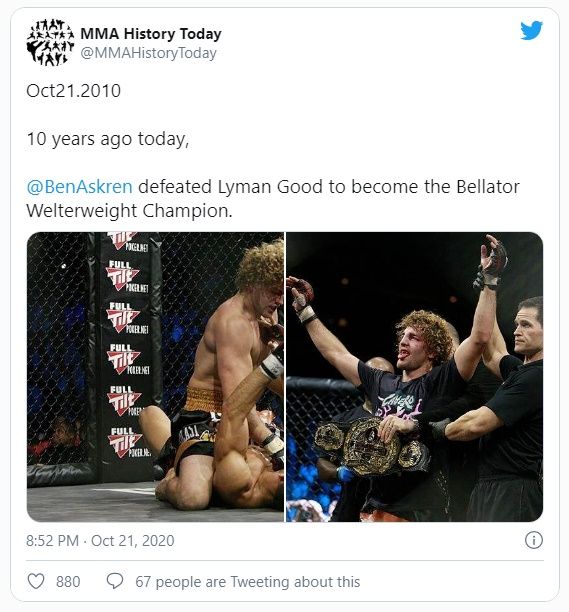
Task: Click the "10 years ago today," line
Action: click(108, 139)
